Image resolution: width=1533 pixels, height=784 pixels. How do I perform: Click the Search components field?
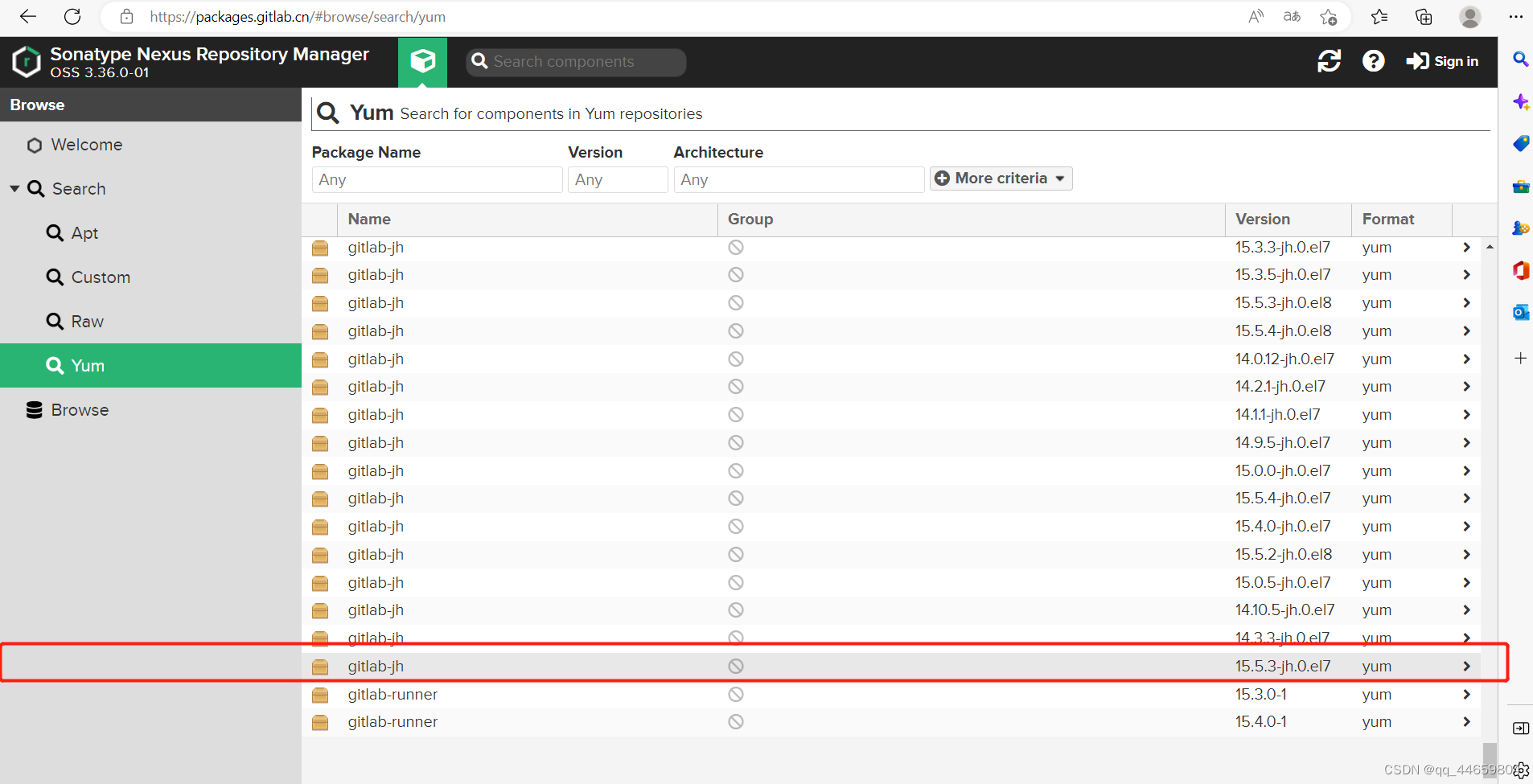[x=576, y=62]
